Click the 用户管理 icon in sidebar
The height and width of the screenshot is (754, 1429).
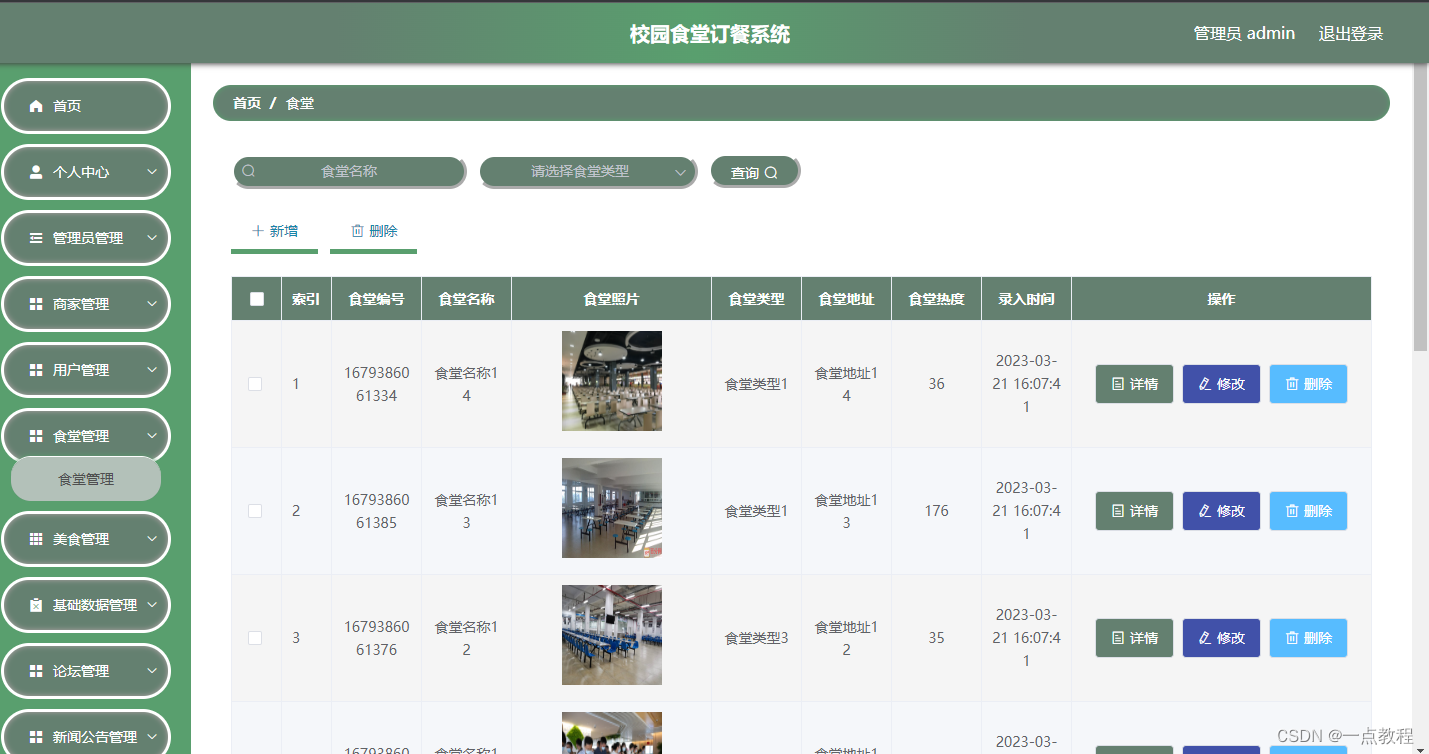(x=37, y=370)
